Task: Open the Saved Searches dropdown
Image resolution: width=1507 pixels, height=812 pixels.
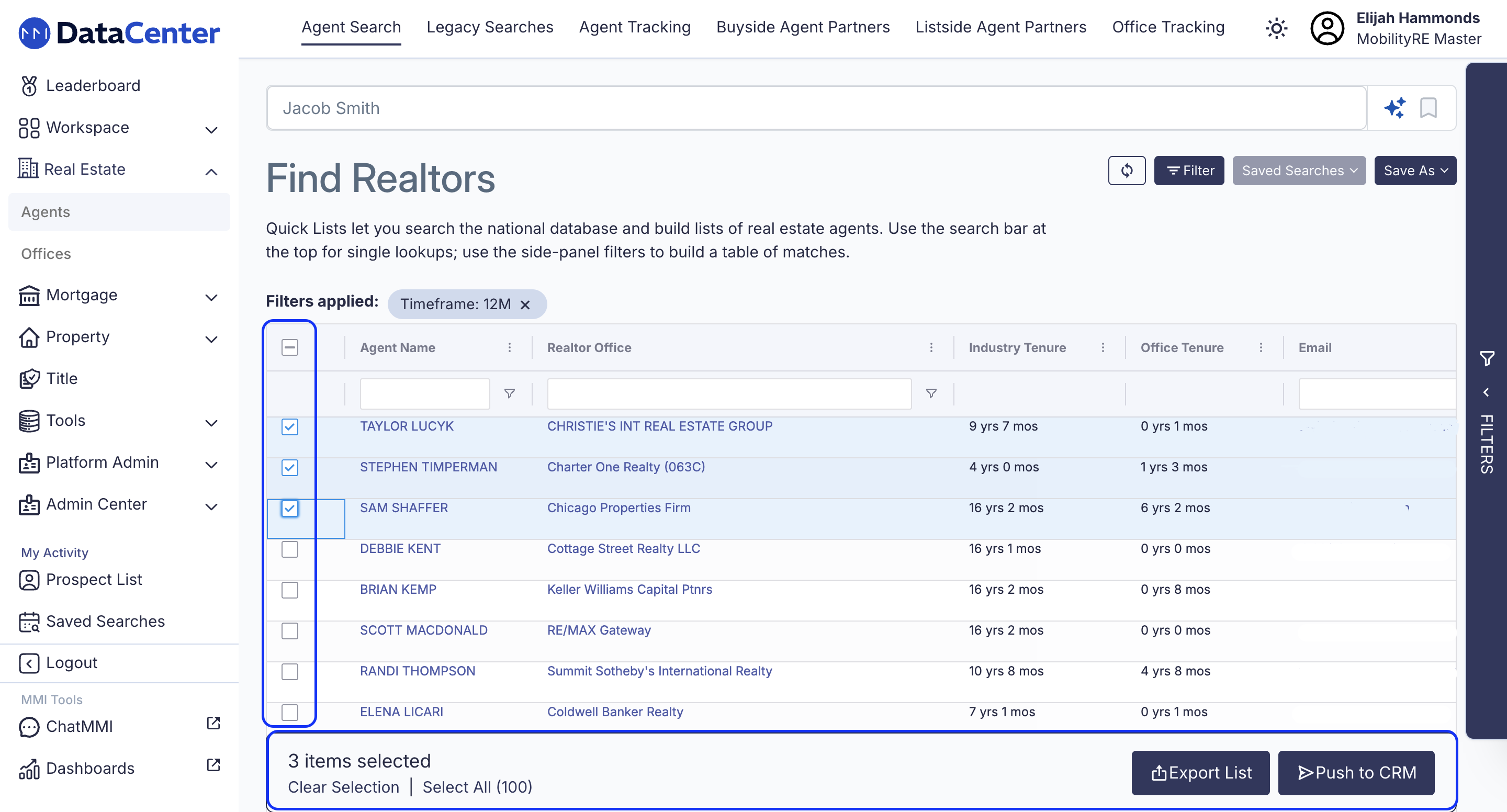Action: click(x=1299, y=170)
